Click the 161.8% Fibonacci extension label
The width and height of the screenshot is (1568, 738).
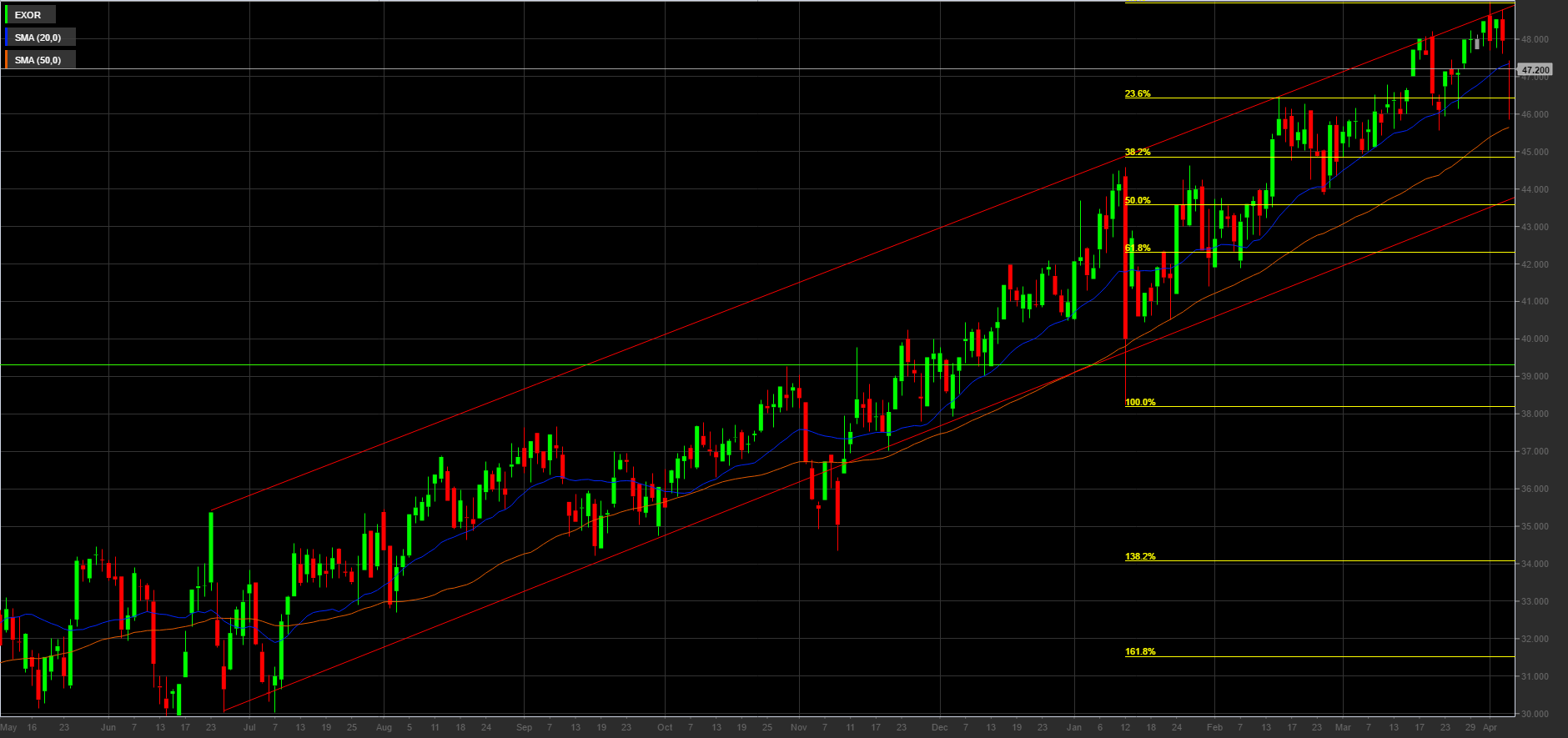click(x=1139, y=651)
